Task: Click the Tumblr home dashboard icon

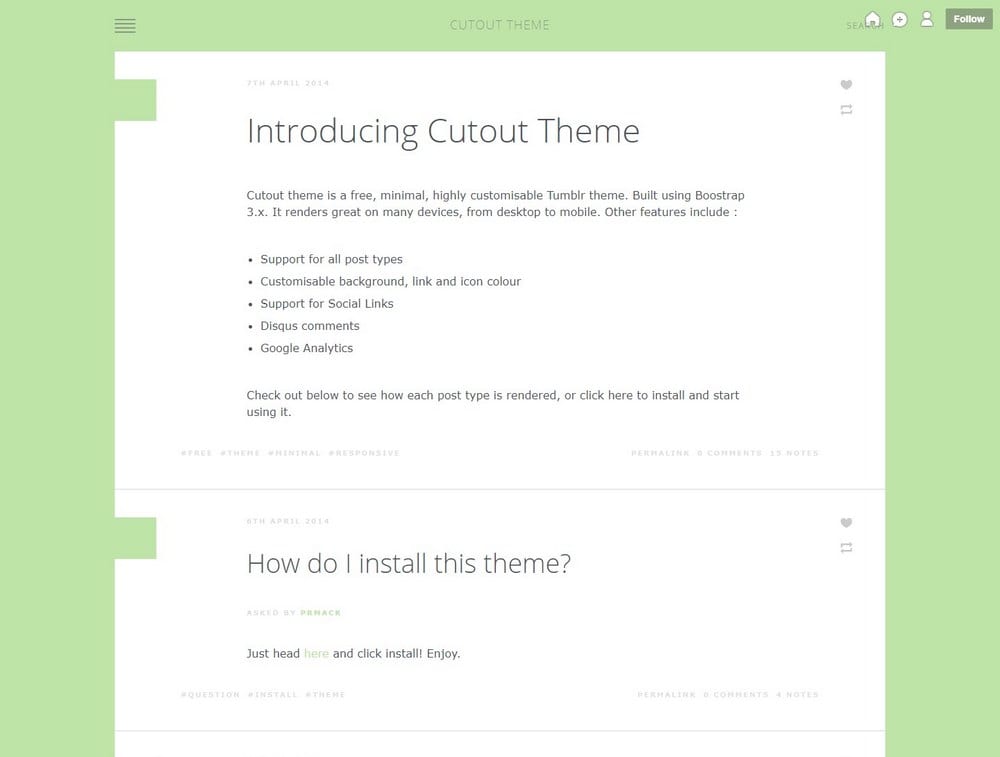Action: pyautogui.click(x=873, y=19)
